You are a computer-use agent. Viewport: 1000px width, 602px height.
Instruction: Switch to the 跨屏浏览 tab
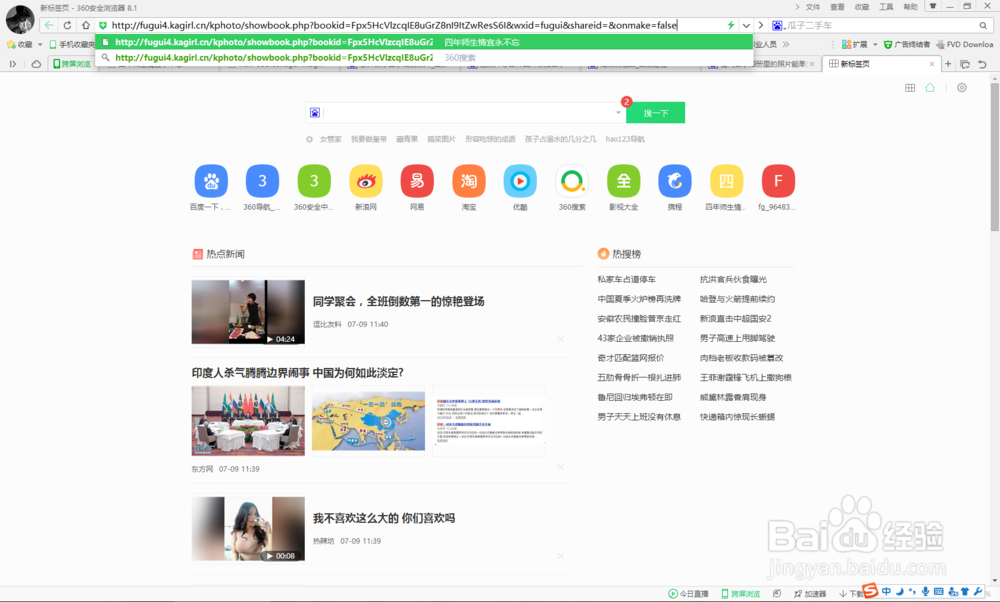click(x=72, y=64)
